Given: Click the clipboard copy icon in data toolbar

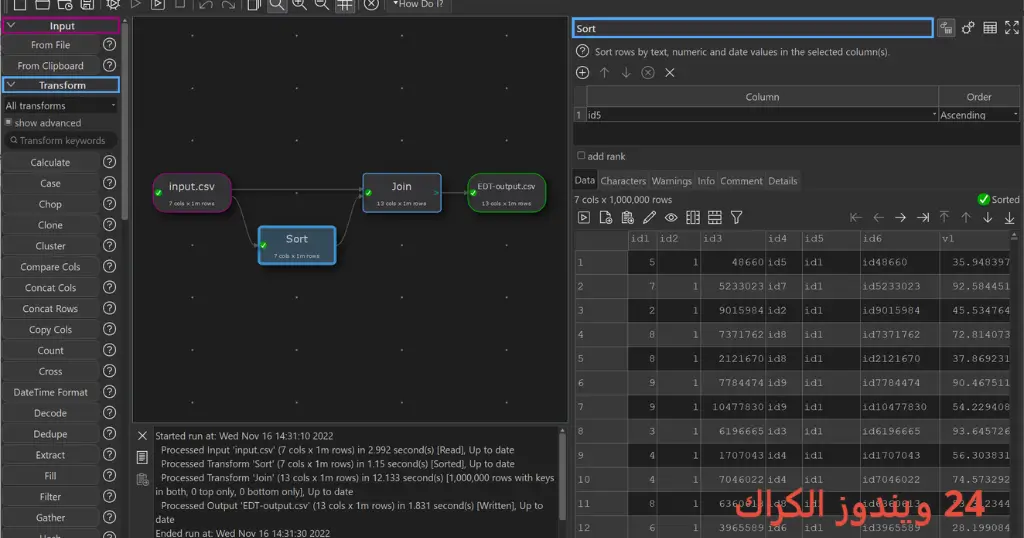Looking at the screenshot, I should [628, 217].
